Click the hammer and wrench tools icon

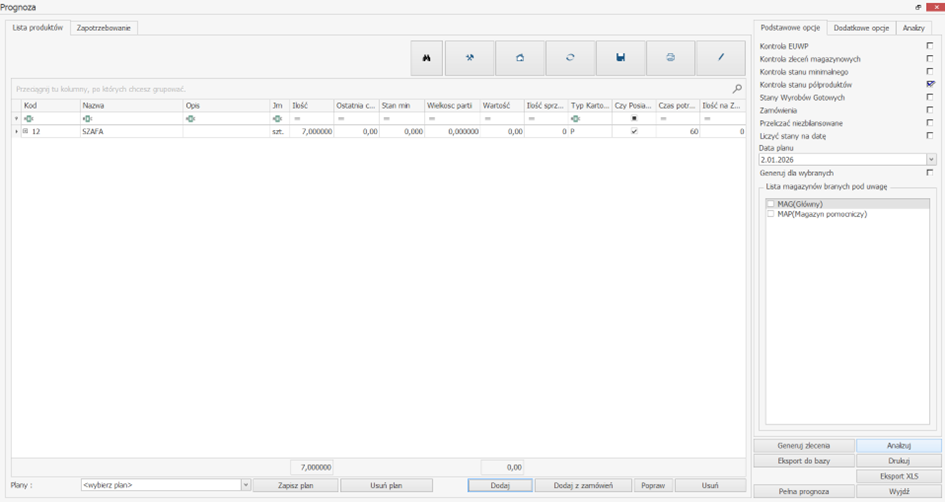tap(470, 58)
